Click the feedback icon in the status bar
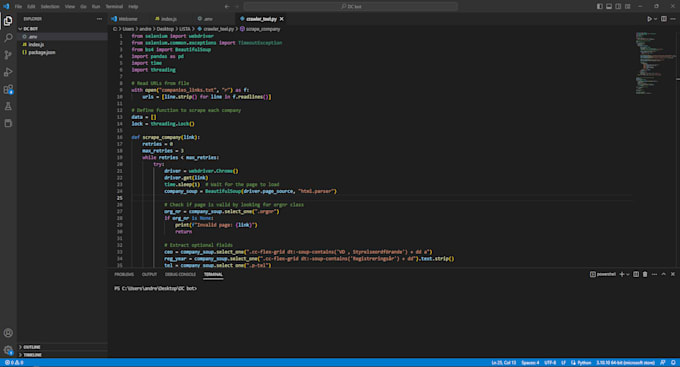Viewport: 680px width, 367px height. 663,363
